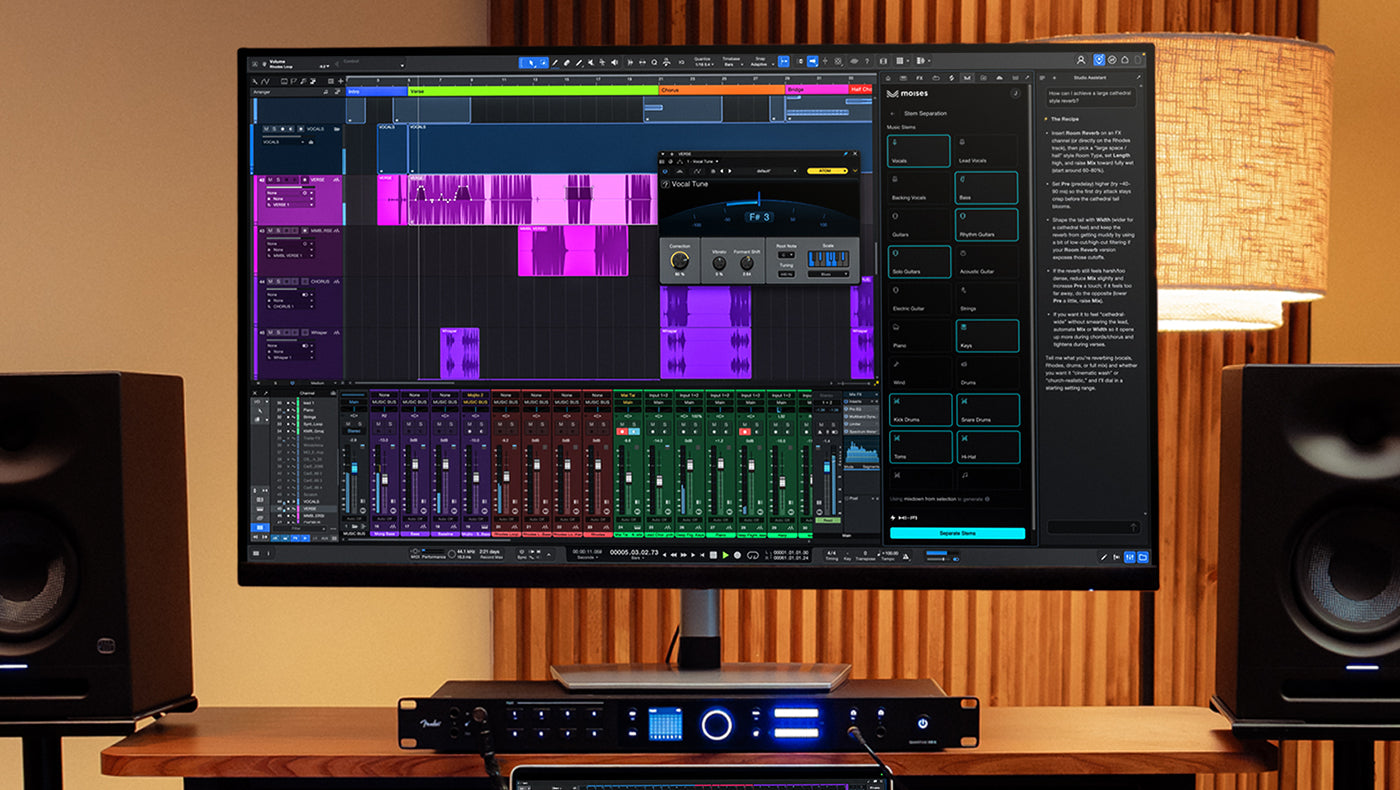The width and height of the screenshot is (1400, 790).
Task: Open the Browse panel folder icon
Action: click(1143, 557)
